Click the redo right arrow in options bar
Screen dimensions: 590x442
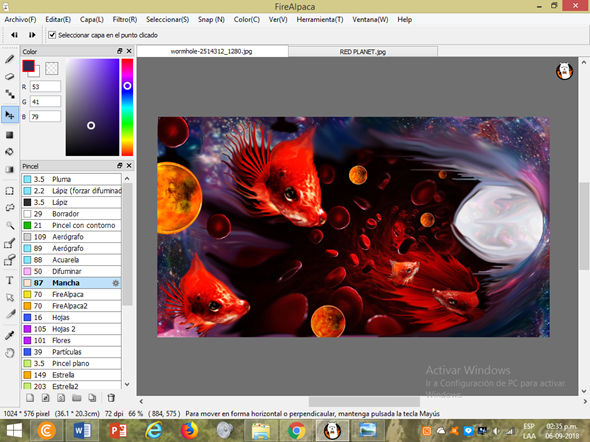(32, 35)
